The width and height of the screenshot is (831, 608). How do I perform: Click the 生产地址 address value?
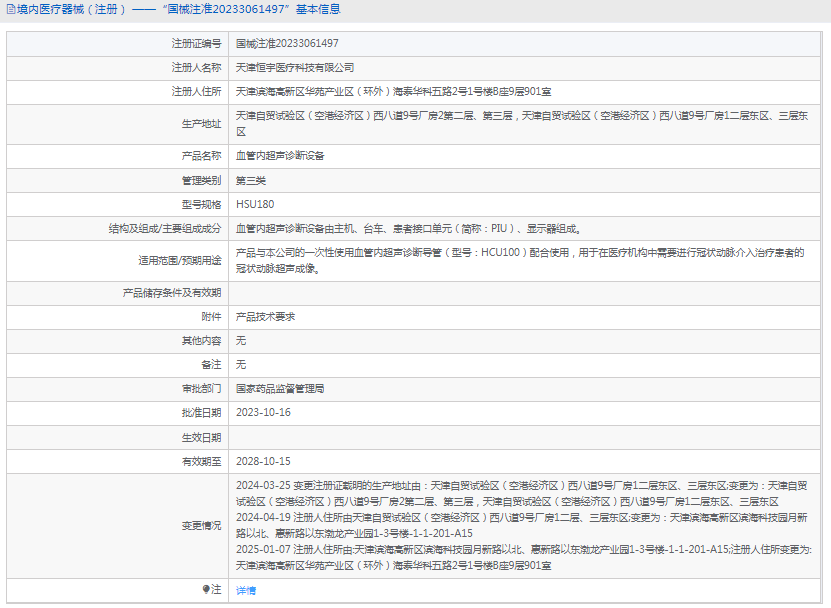click(x=521, y=124)
